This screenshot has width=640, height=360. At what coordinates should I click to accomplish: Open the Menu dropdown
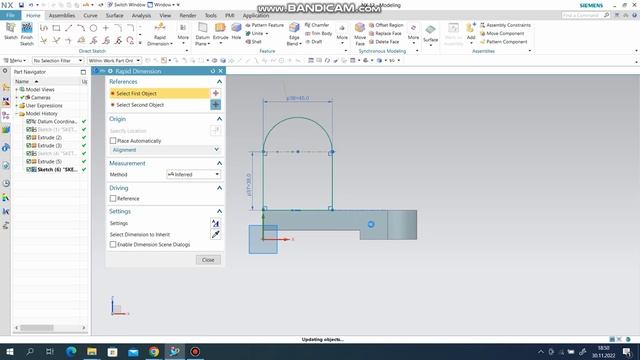click(15, 60)
